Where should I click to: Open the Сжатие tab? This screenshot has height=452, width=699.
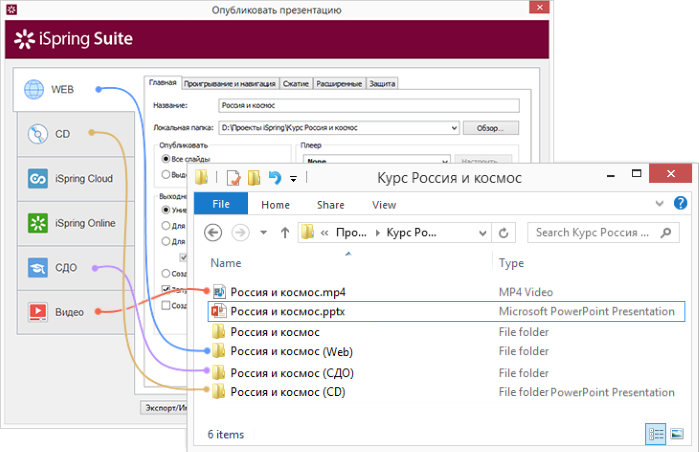296,83
